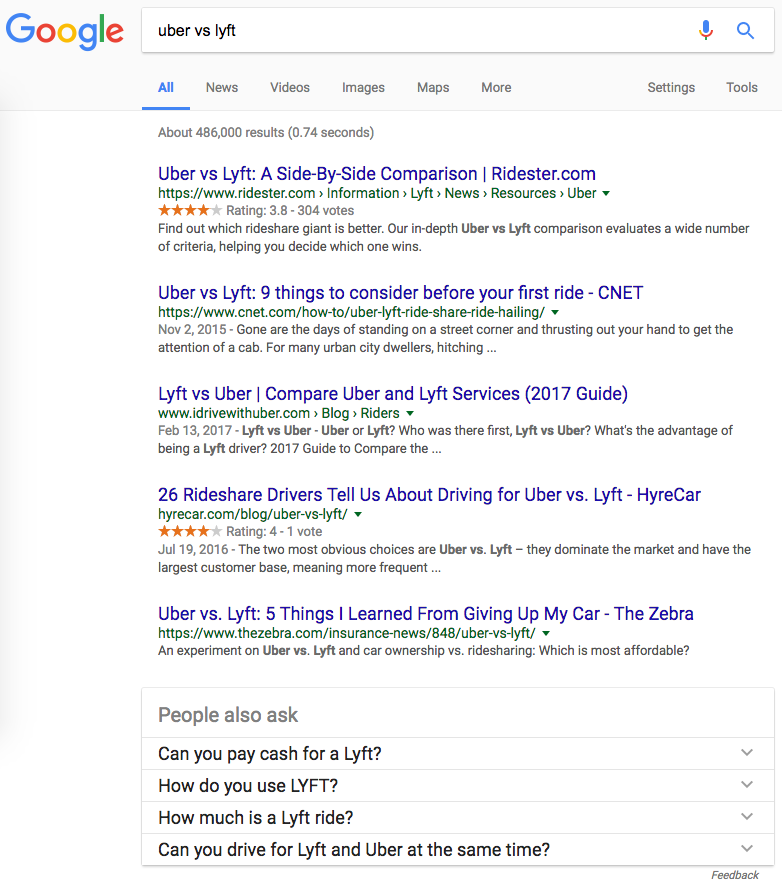Open the More search options menu
Viewport: 782px width, 886px height.
point(496,87)
